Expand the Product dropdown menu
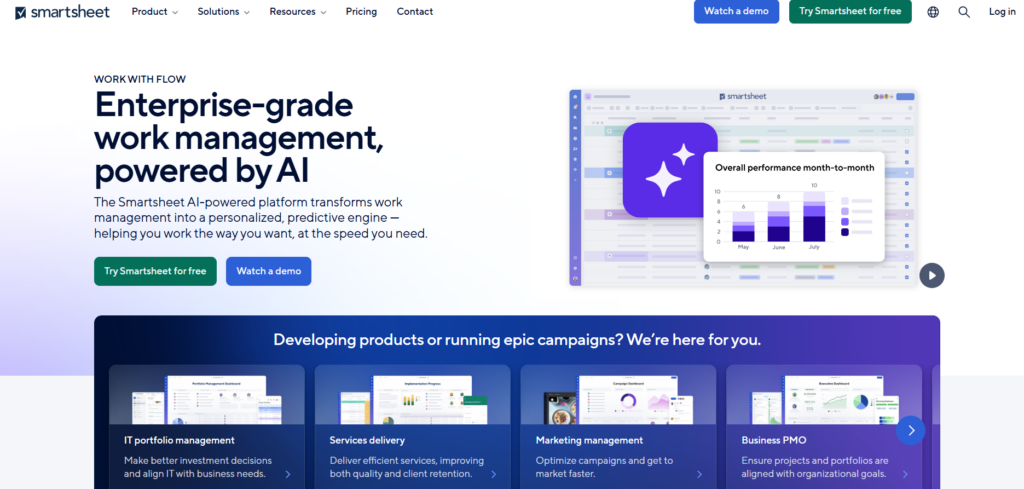This screenshot has width=1024, height=489. [154, 12]
